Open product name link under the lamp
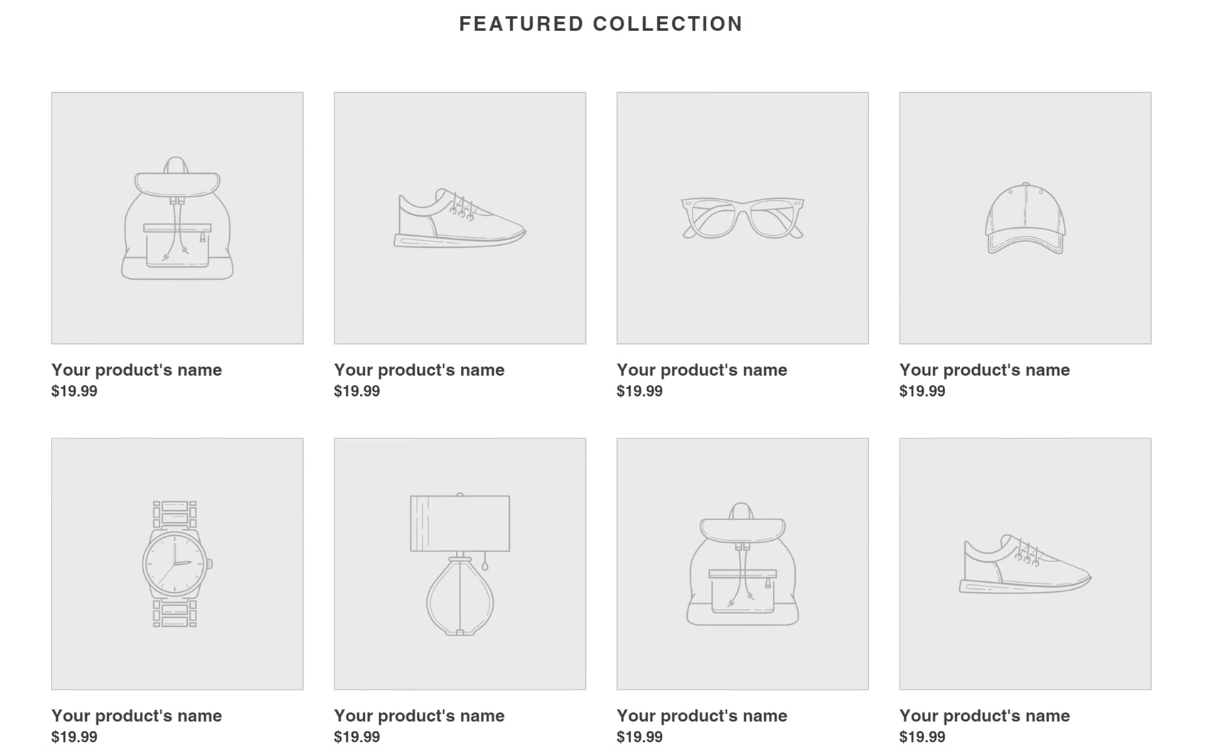The height and width of the screenshot is (752, 1206). click(x=419, y=716)
